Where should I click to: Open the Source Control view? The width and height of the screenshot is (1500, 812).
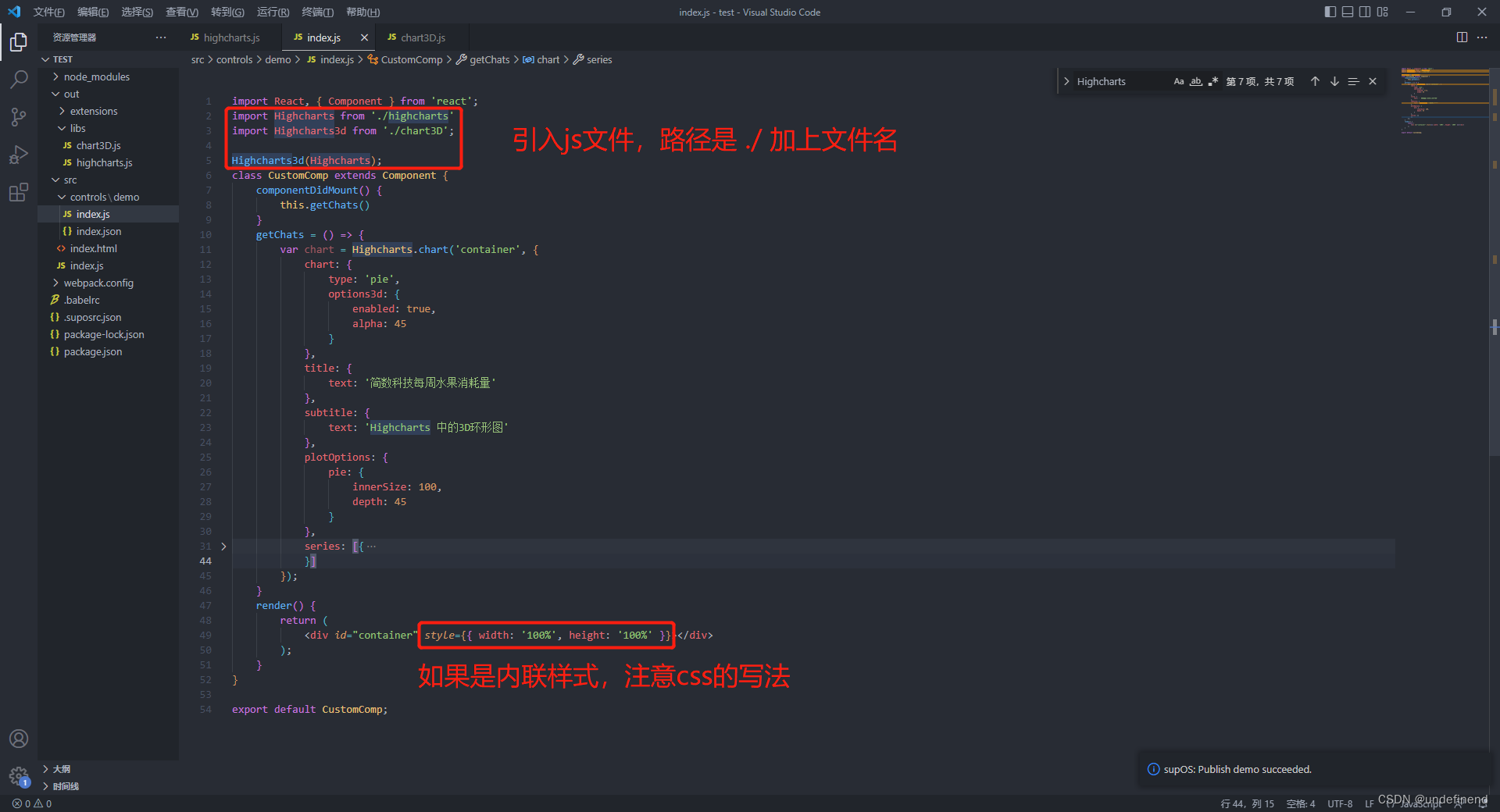pyautogui.click(x=19, y=117)
